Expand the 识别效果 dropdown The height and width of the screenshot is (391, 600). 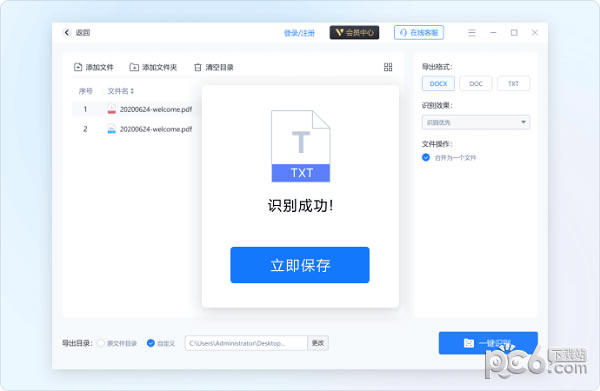click(476, 122)
